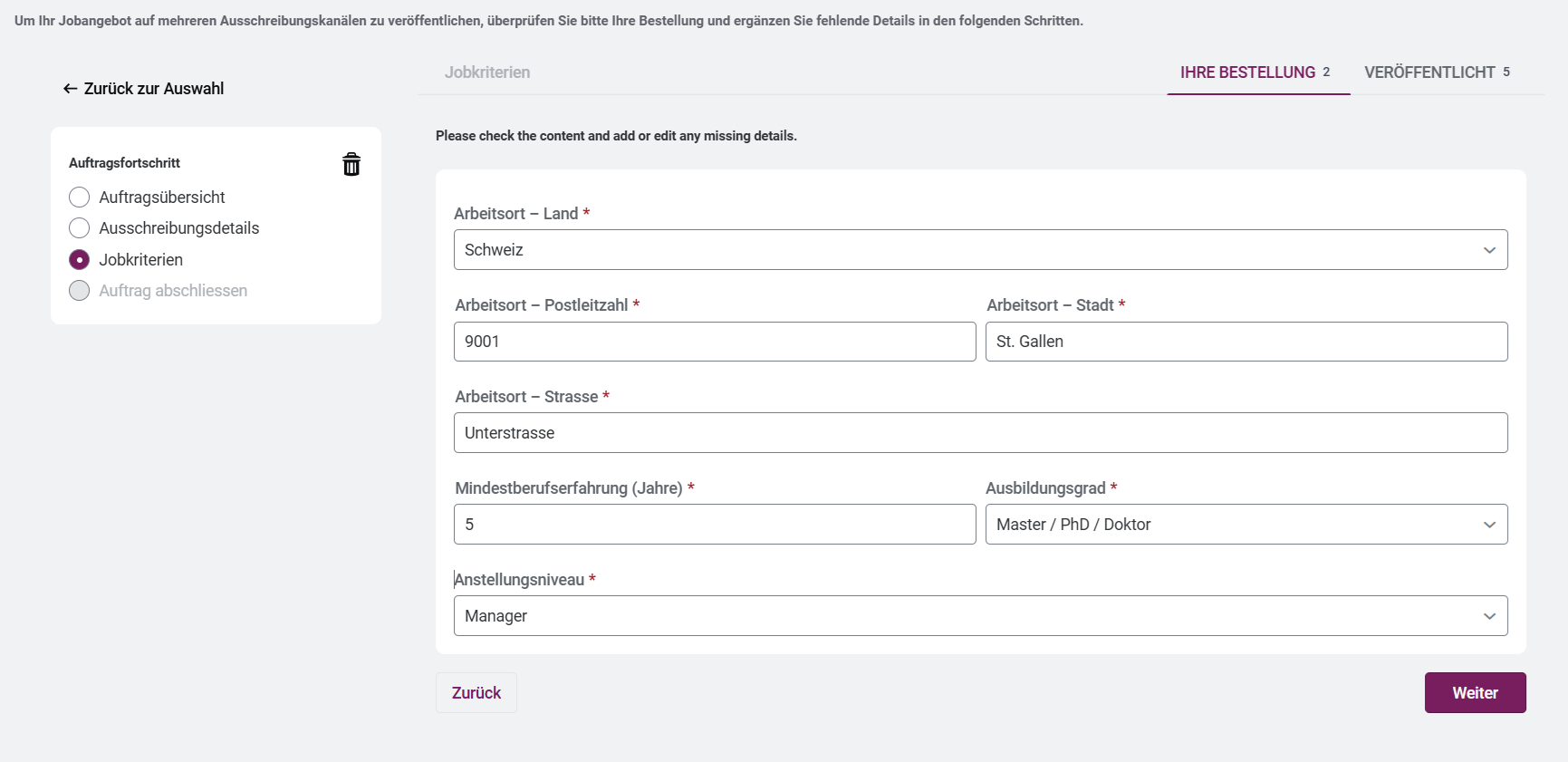Focus the Stadt field with St. Gallen
Image resolution: width=1568 pixels, height=762 pixels.
(1246, 342)
